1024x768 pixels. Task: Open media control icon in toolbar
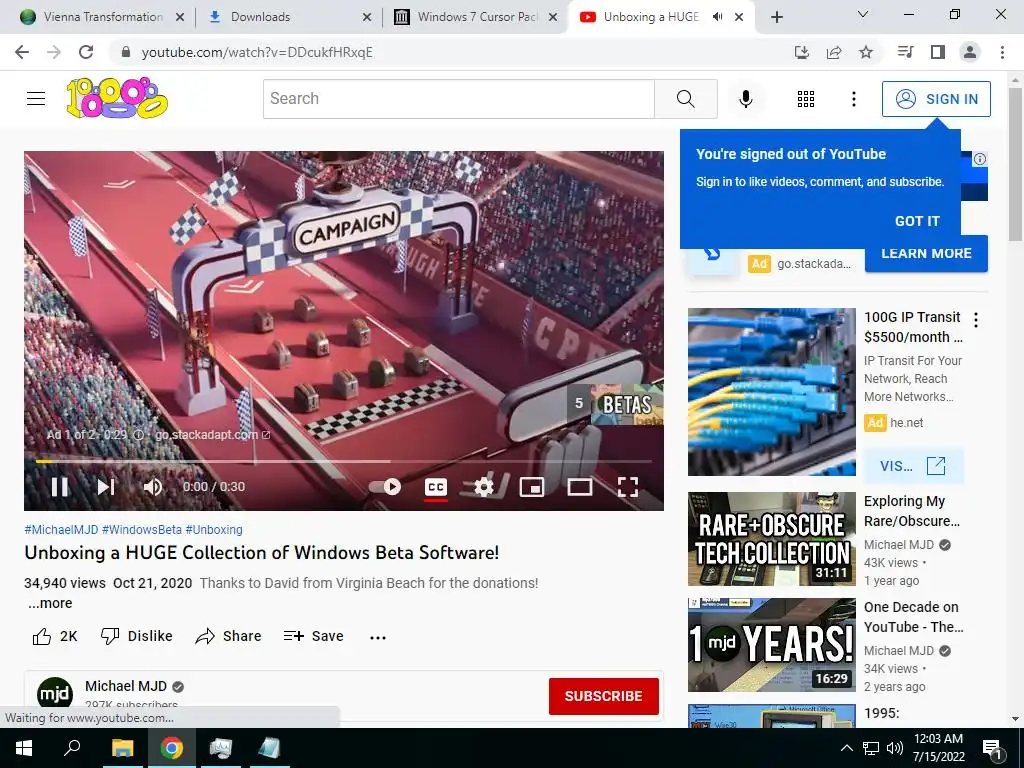click(x=905, y=52)
